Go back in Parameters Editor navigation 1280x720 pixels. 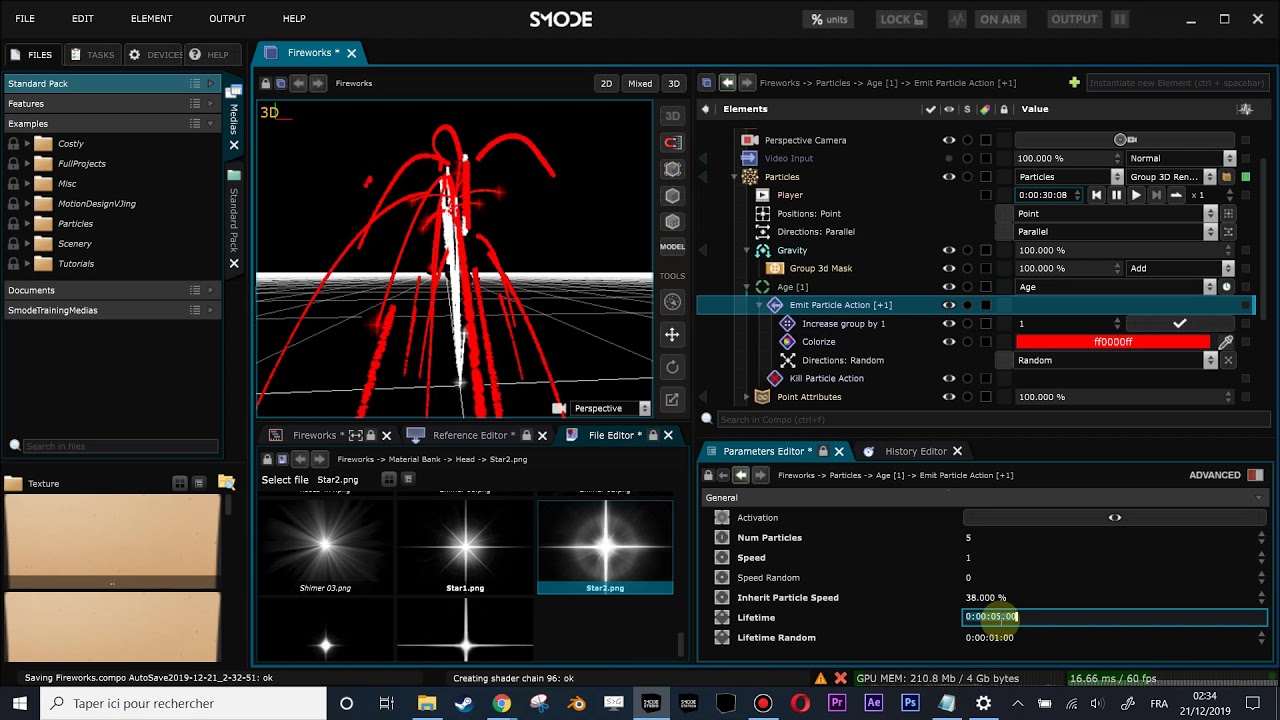pos(741,475)
